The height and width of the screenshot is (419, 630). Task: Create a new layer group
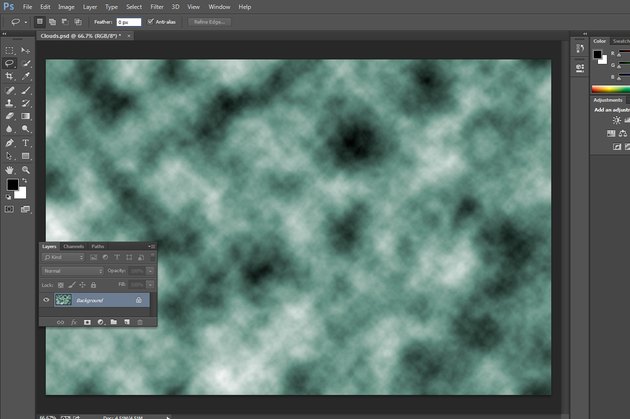[x=114, y=322]
